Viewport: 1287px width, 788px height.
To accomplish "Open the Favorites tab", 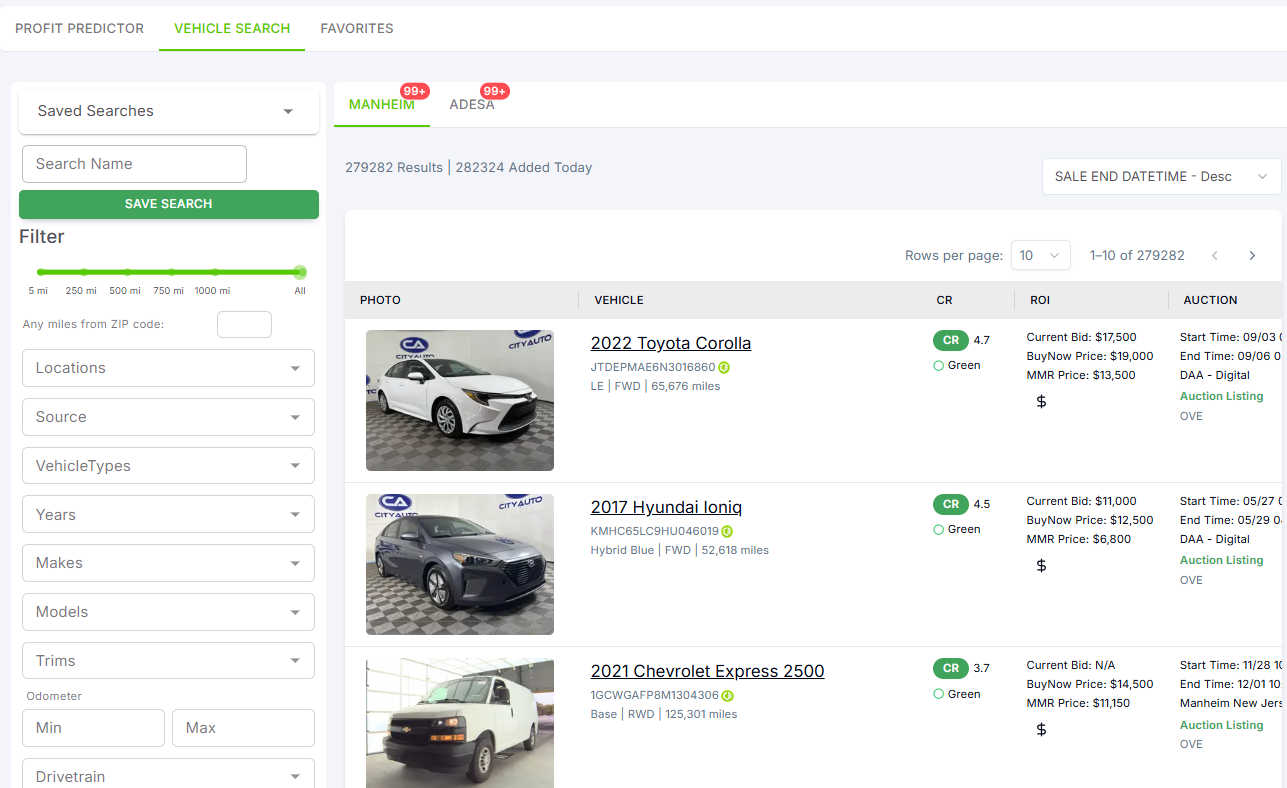I will 357,29.
